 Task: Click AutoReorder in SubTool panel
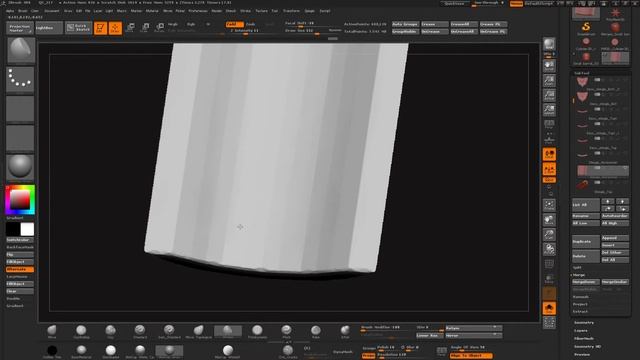615,216
